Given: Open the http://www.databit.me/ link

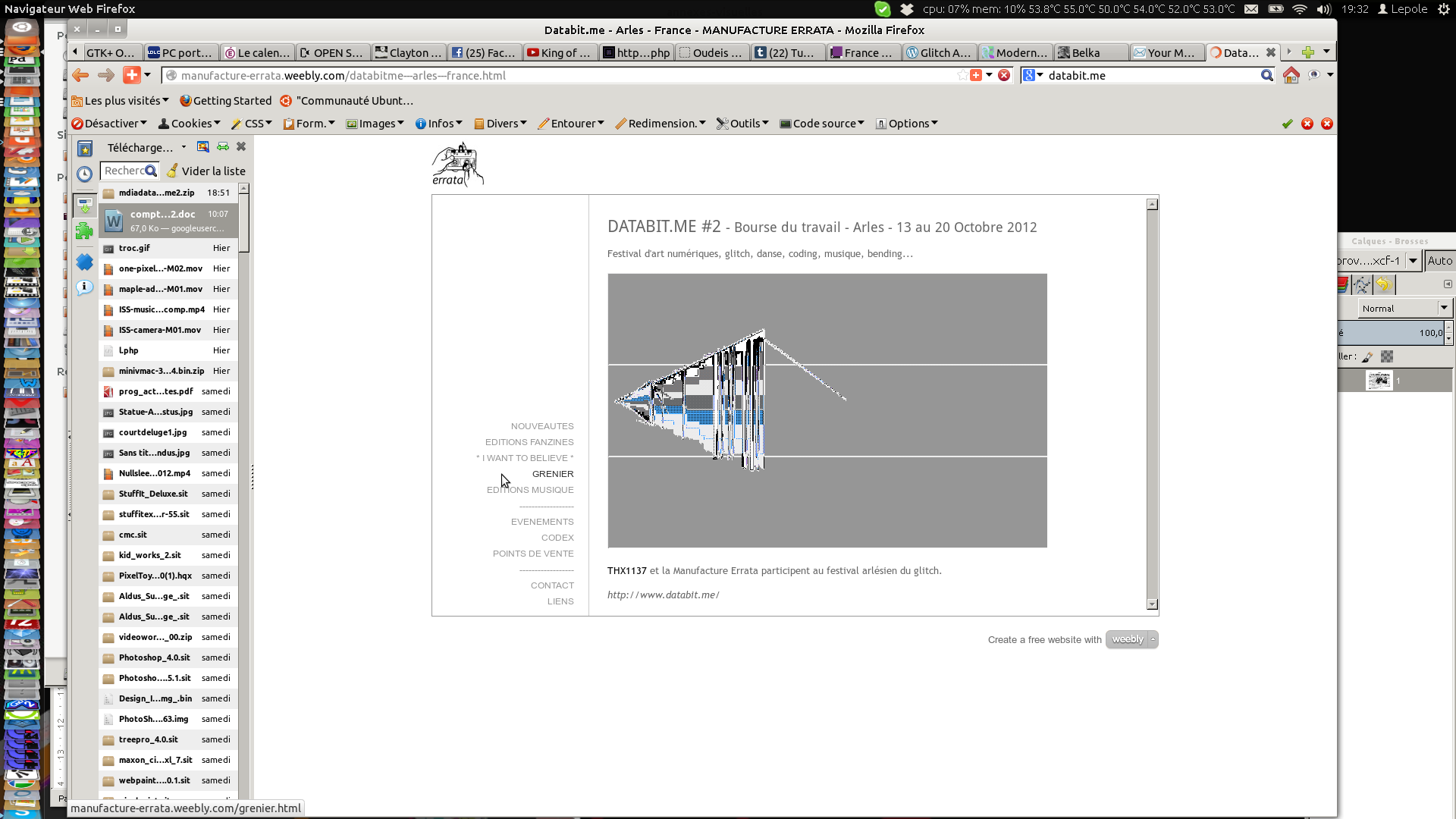Looking at the screenshot, I should pos(663,595).
